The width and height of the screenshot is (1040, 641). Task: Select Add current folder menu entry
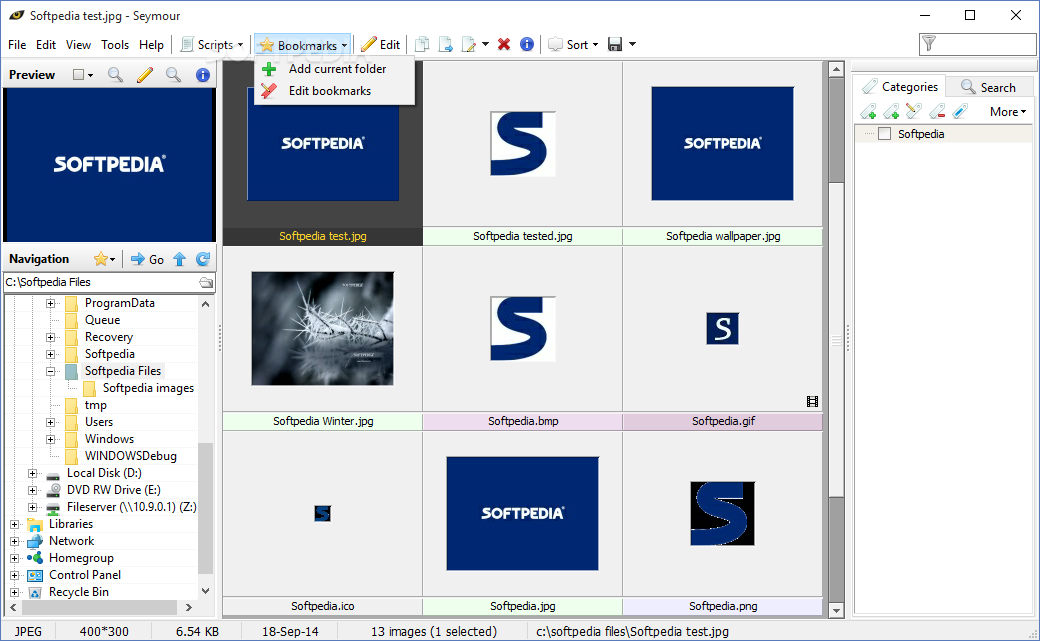[334, 69]
